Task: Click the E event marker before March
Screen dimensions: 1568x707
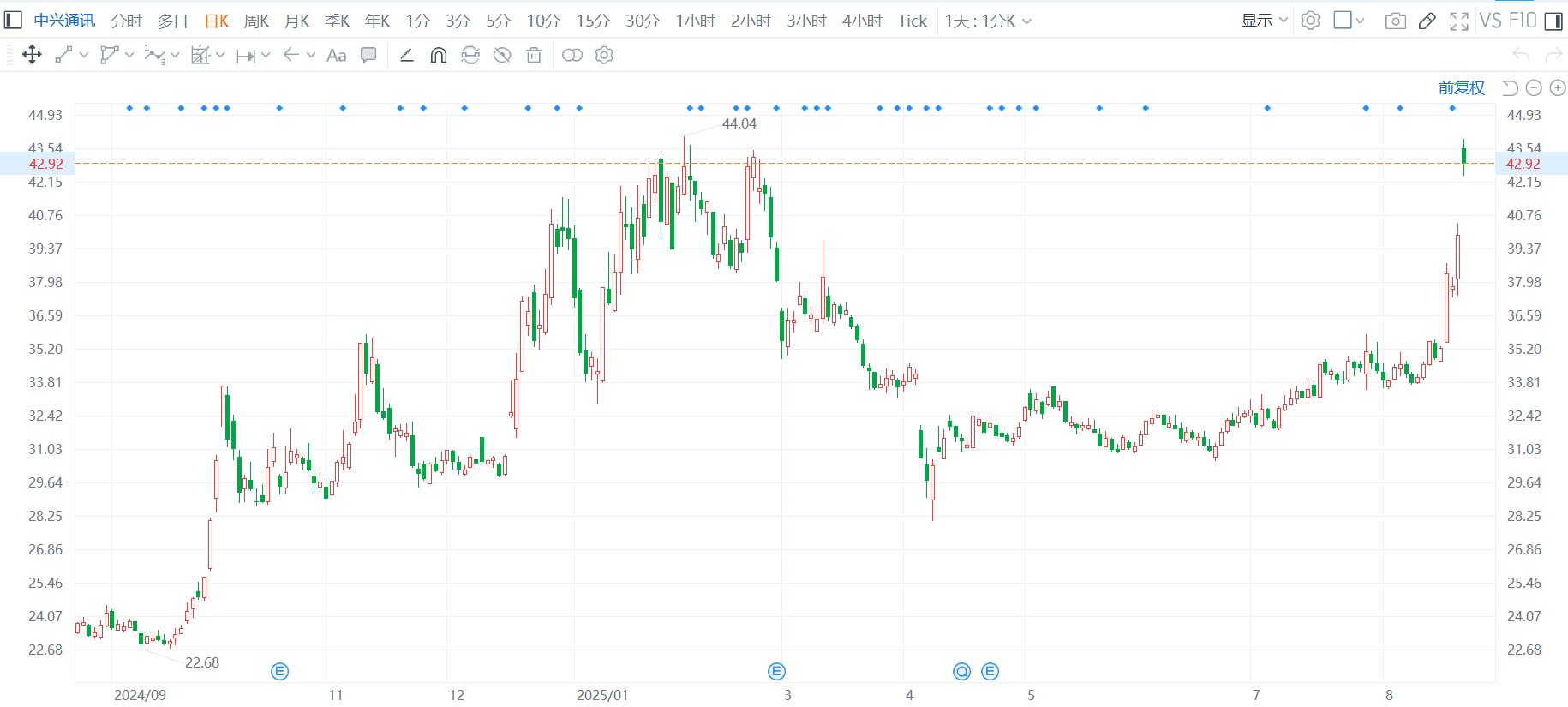Action: click(x=776, y=671)
